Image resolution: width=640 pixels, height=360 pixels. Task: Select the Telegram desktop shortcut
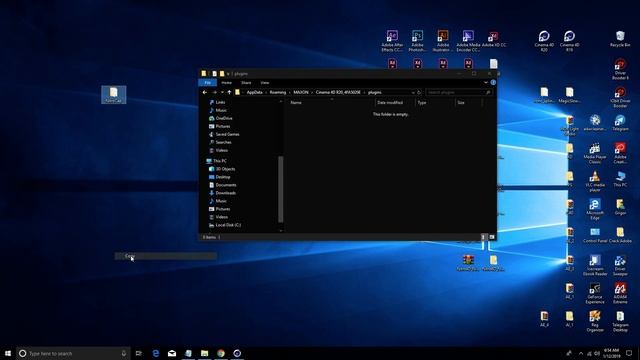[x=620, y=123]
